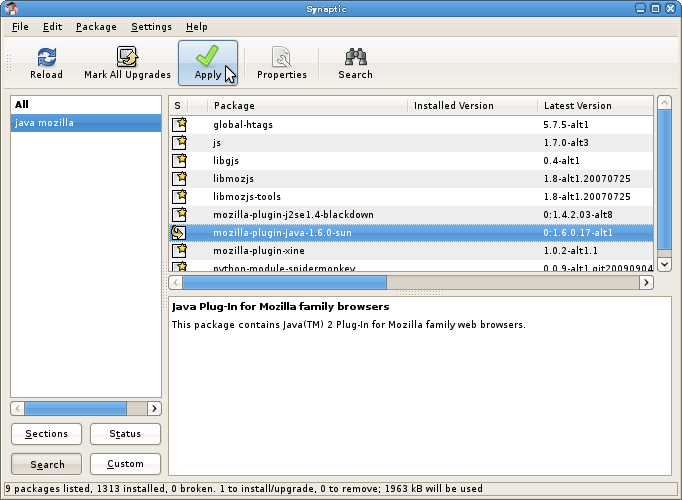The image size is (682, 500).
Task: Open the Help menu
Action: (x=197, y=27)
